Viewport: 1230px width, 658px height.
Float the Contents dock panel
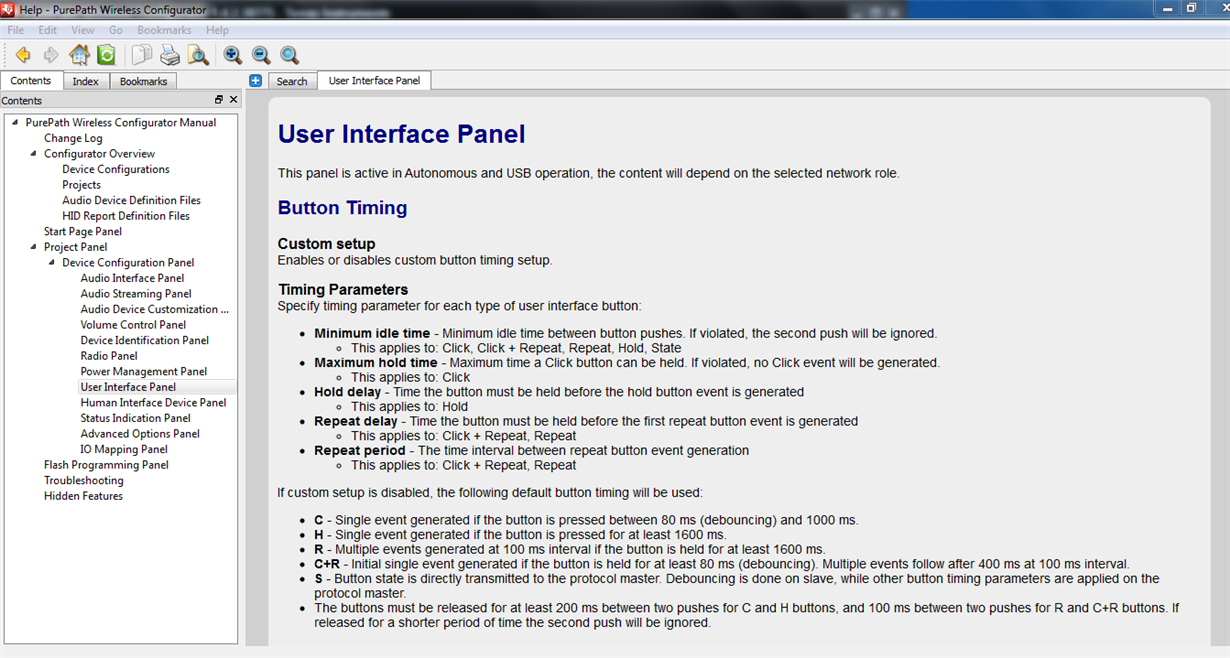(x=219, y=100)
